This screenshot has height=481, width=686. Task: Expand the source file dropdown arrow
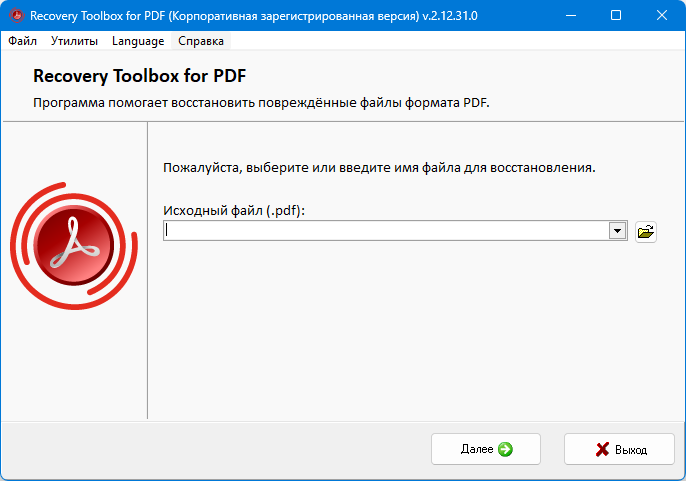[x=617, y=231]
